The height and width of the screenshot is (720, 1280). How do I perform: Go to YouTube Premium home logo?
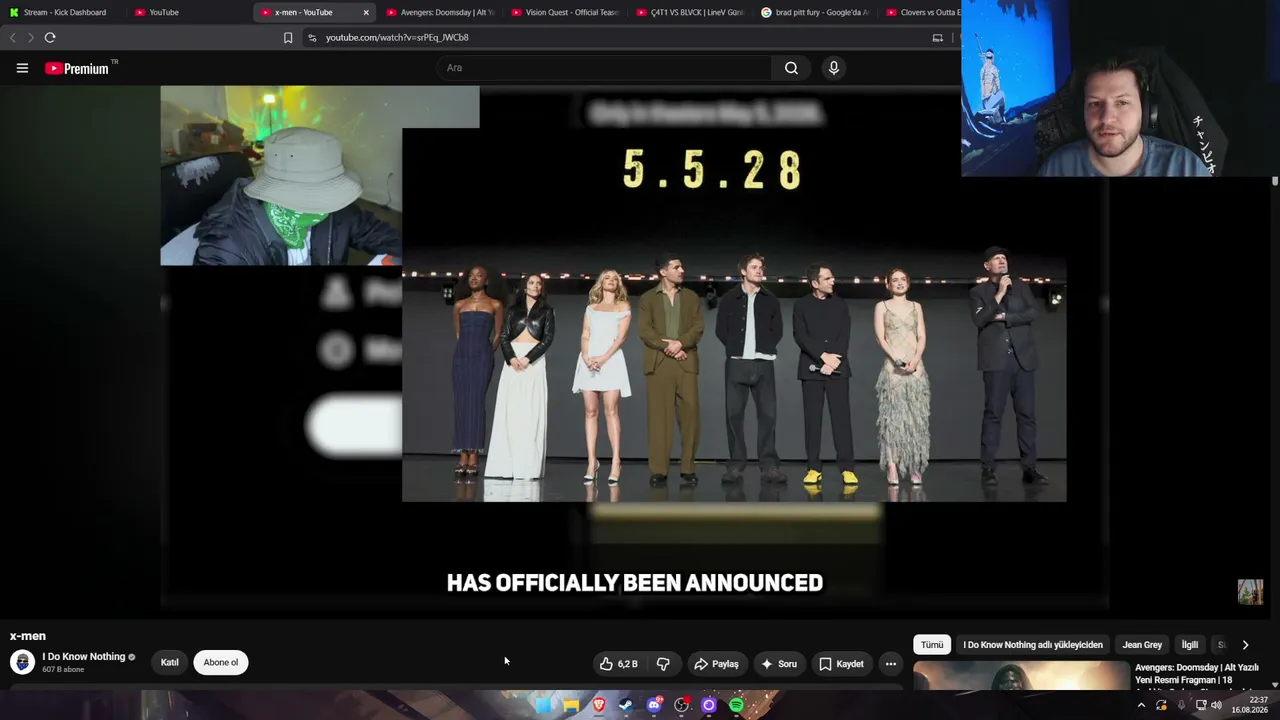click(x=77, y=68)
